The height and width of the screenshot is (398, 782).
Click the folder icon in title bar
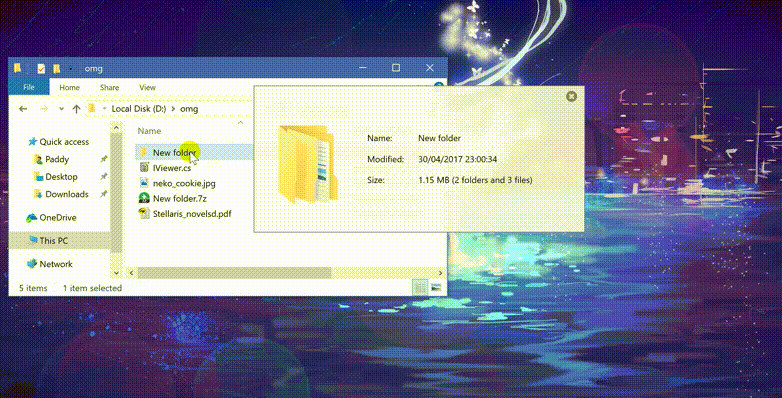[x=17, y=68]
